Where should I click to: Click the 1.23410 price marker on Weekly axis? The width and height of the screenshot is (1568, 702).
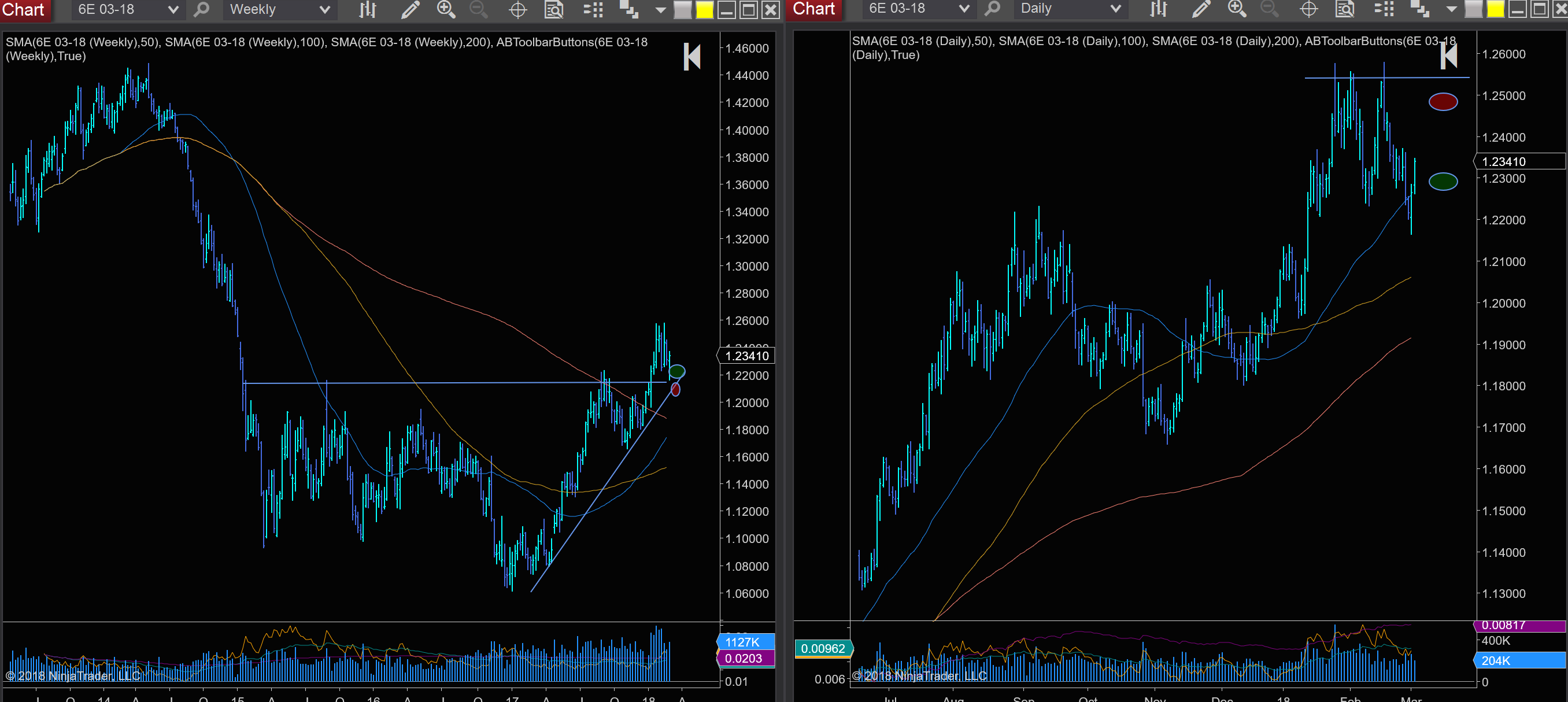[x=747, y=356]
